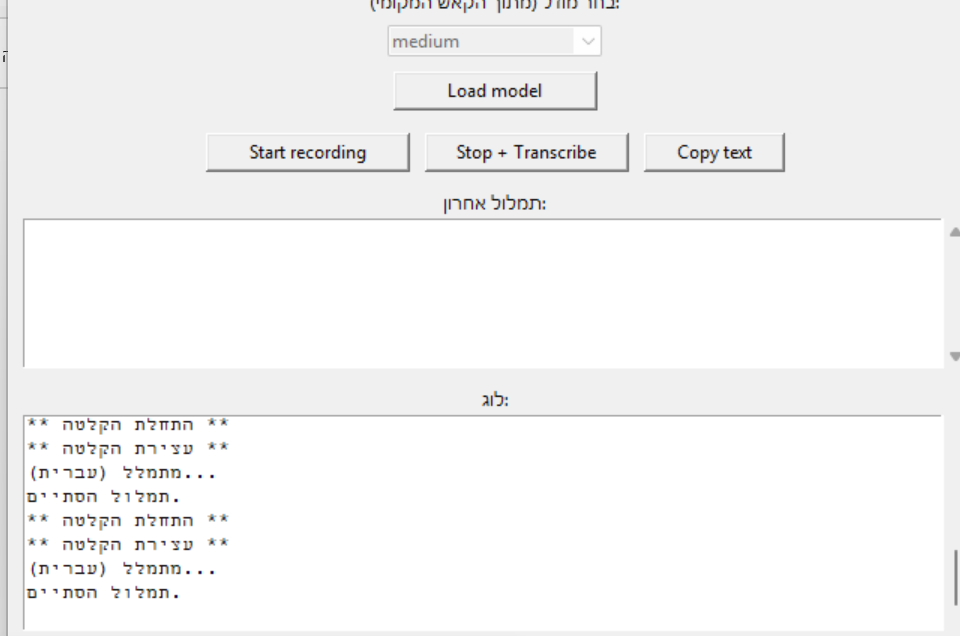
Task: Click the last "עצירת הקלטה" log line
Action: tap(128, 544)
